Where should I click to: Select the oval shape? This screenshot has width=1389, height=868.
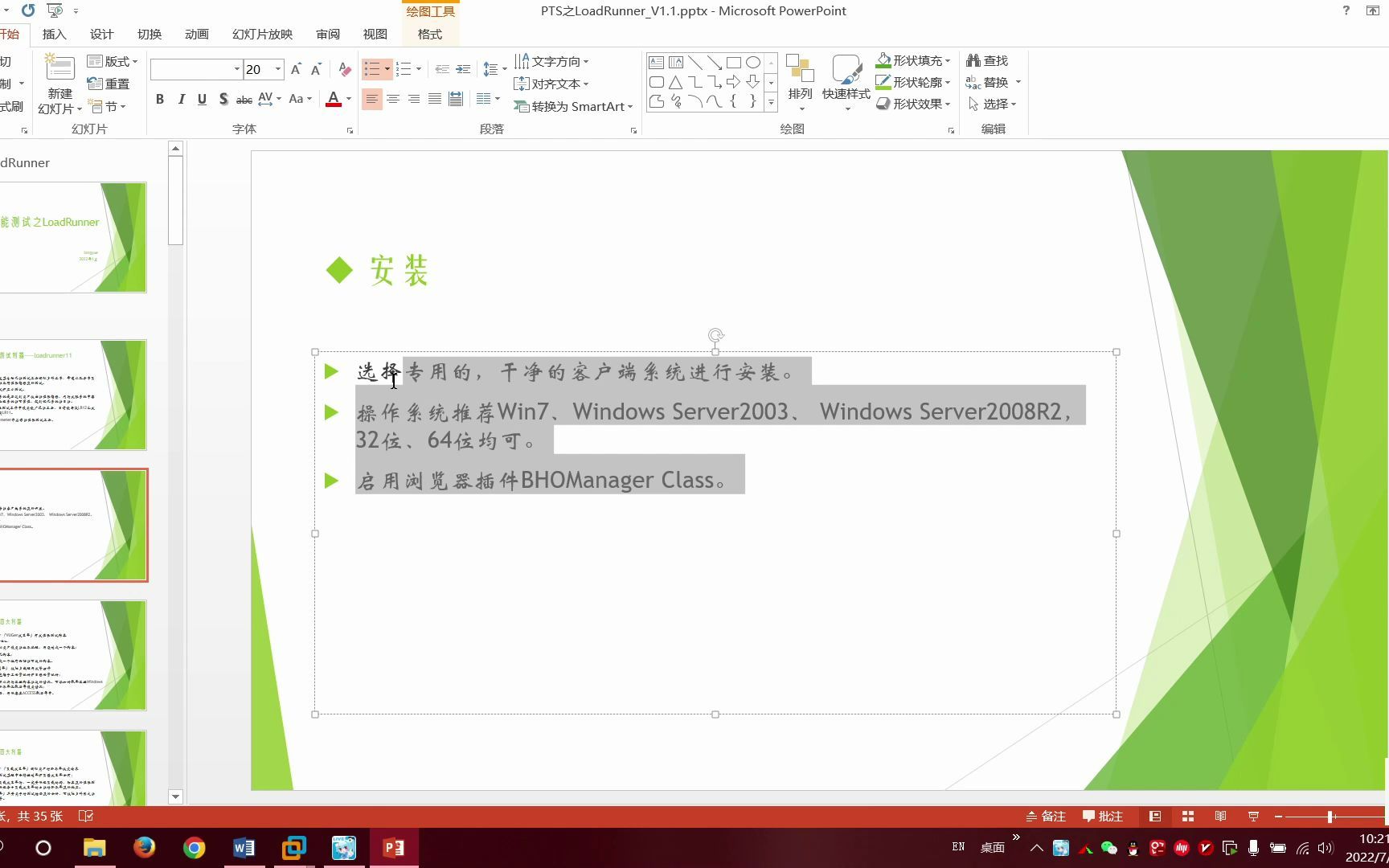[753, 63]
